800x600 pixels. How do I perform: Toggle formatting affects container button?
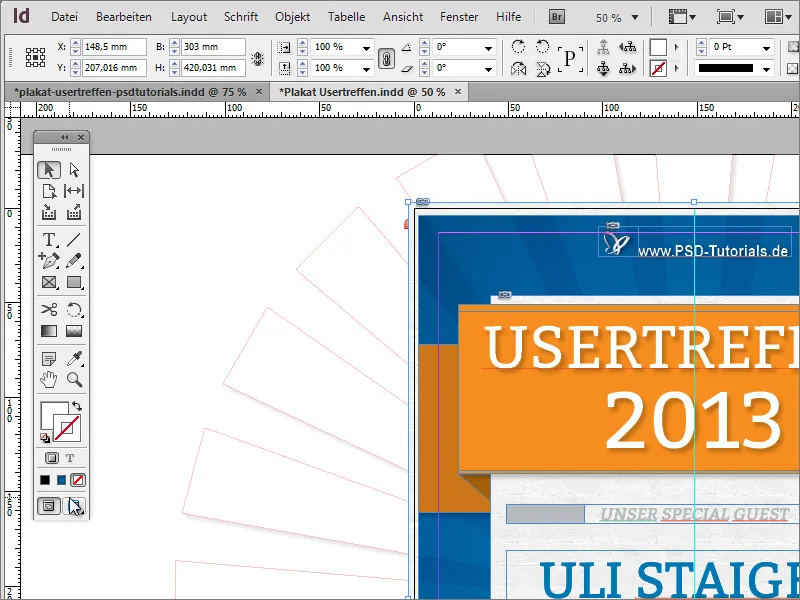click(52, 458)
